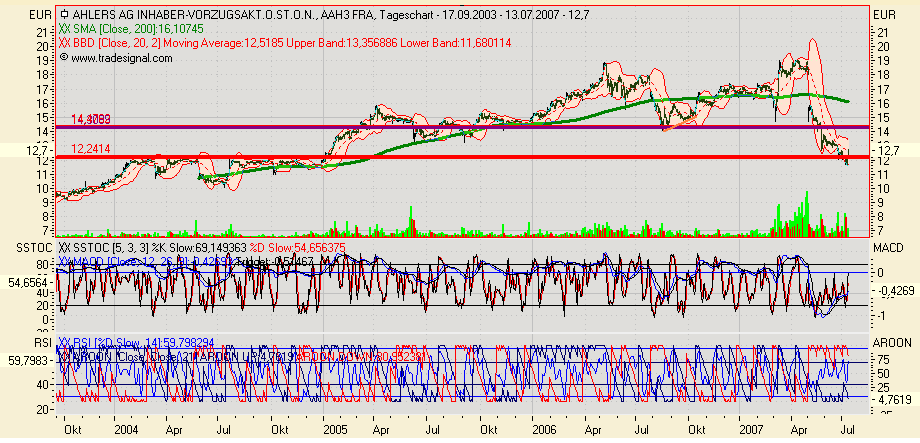Click the copyright symbol next to tradesignal.com
920x443 pixels.
(64, 58)
